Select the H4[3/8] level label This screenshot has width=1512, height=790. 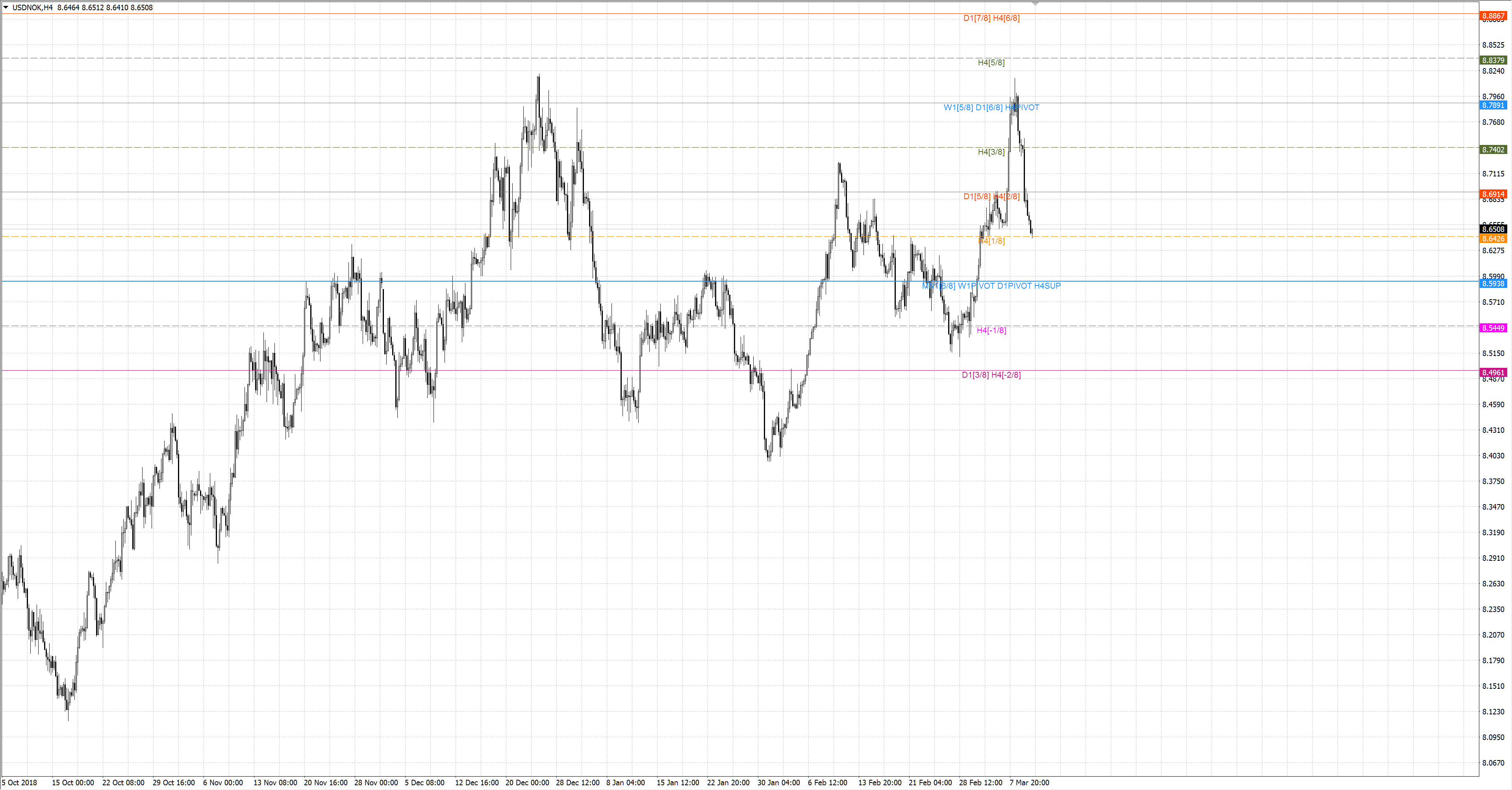coord(991,152)
